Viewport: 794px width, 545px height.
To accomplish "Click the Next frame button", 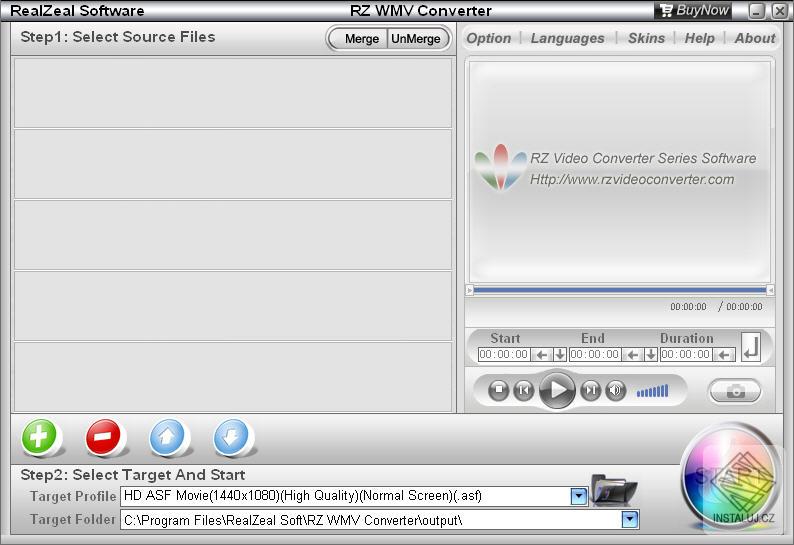I will 590,390.
